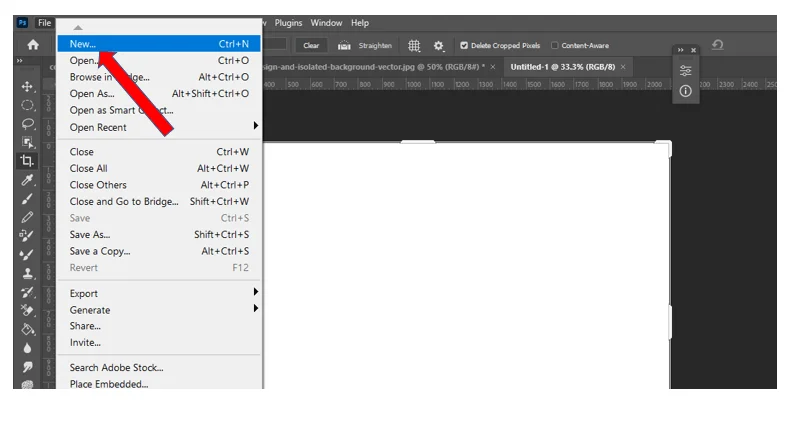Toggle Delete Cropped Pixels checkbox
The width and height of the screenshot is (799, 427).
464,45
